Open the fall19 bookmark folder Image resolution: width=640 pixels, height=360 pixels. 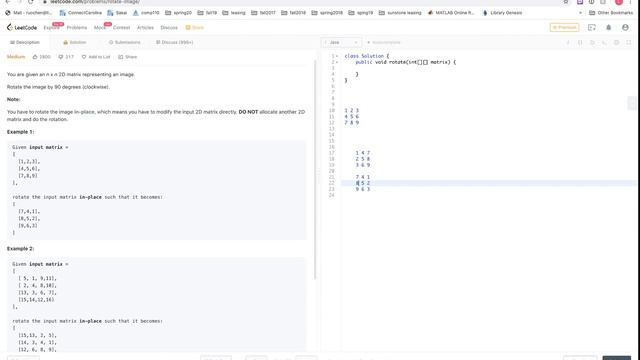(207, 13)
